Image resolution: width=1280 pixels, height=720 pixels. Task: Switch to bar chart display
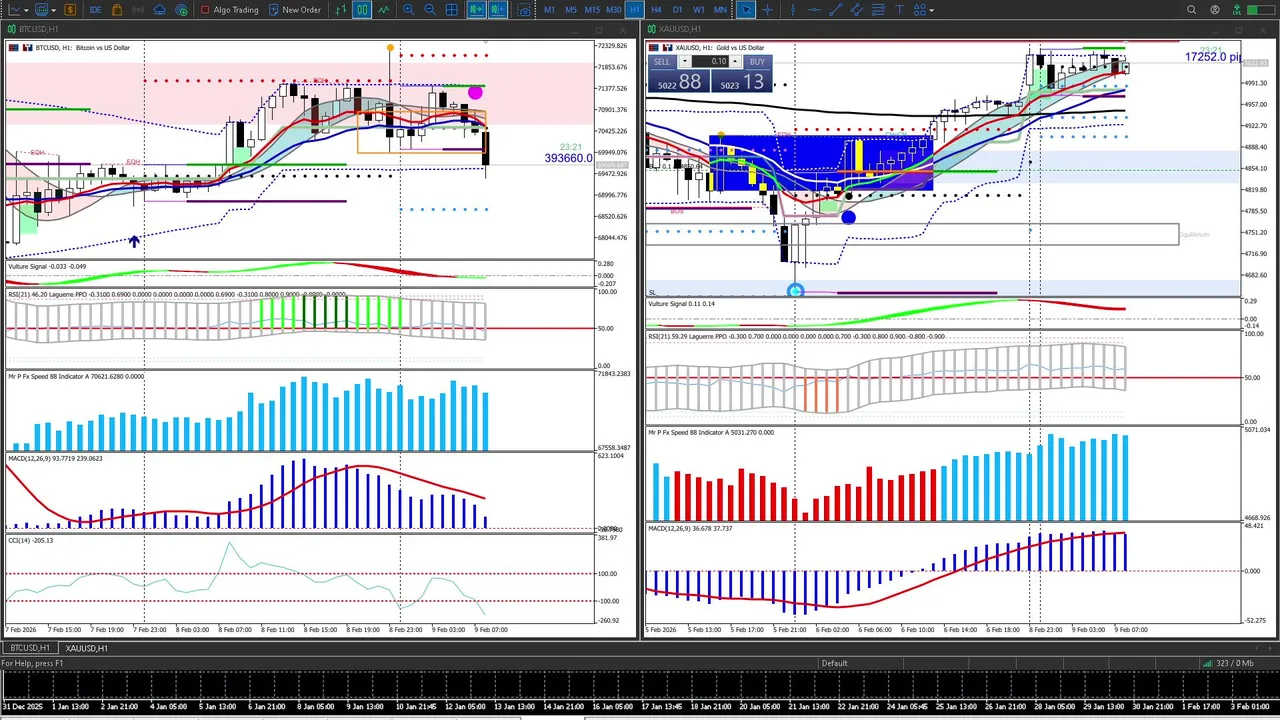[x=341, y=9]
